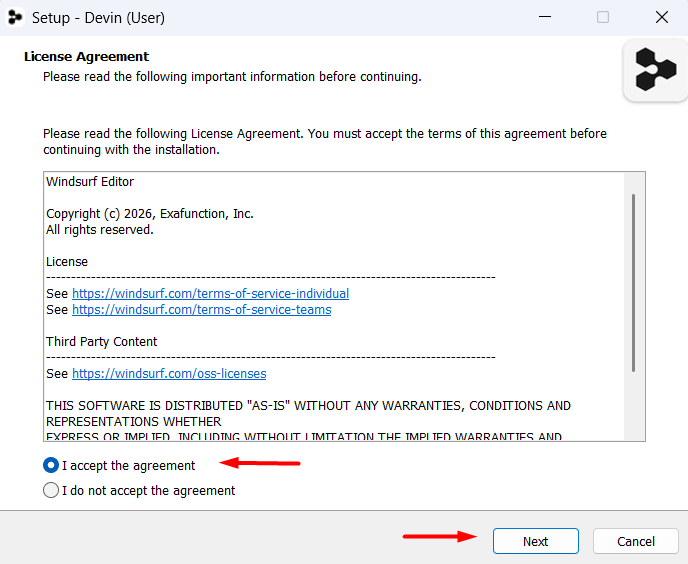Click the Copyright Exafunction, Inc. line
This screenshot has height=564, width=688.
tap(150, 214)
